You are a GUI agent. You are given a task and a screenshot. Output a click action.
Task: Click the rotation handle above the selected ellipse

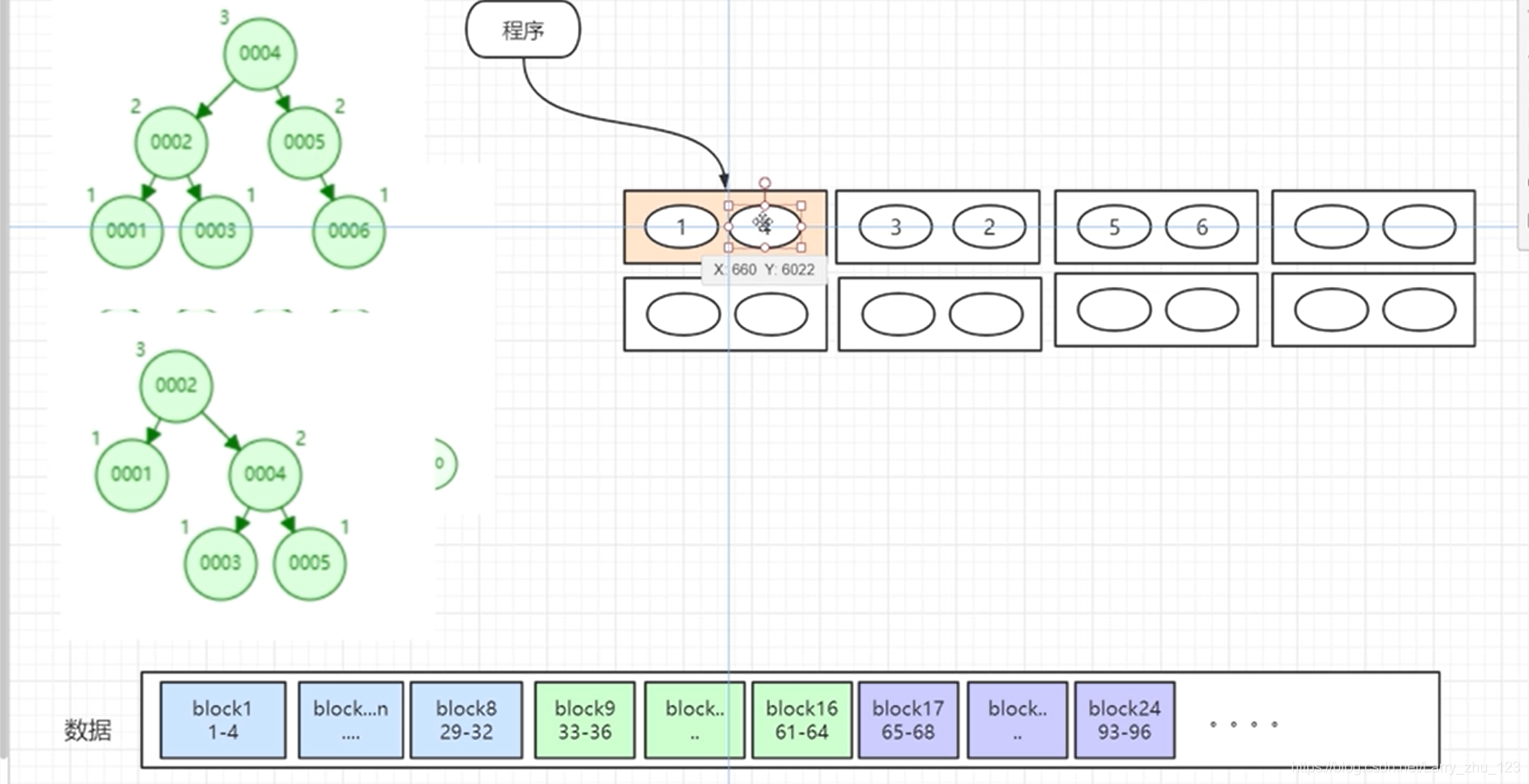click(764, 184)
